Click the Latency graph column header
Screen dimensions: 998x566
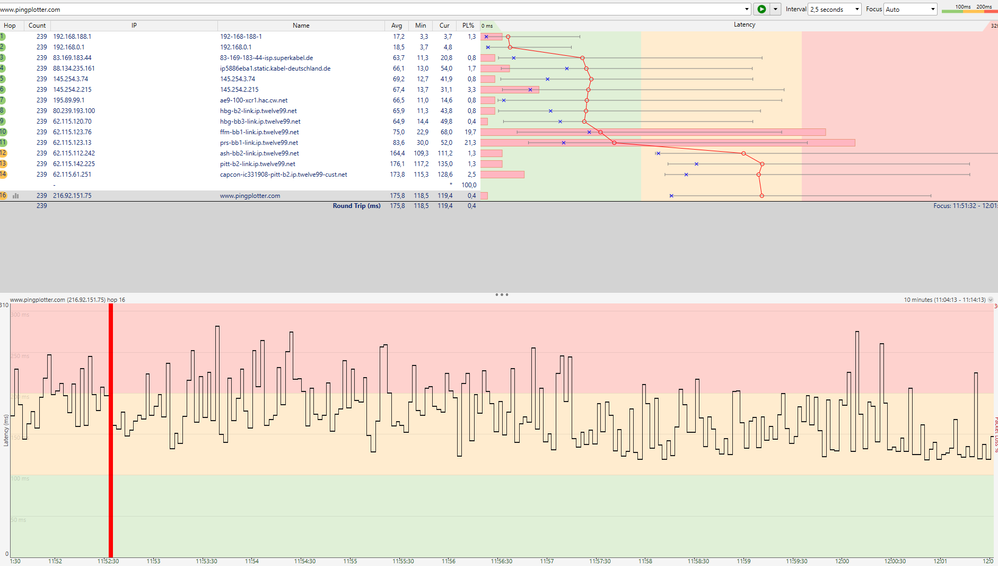tap(743, 25)
